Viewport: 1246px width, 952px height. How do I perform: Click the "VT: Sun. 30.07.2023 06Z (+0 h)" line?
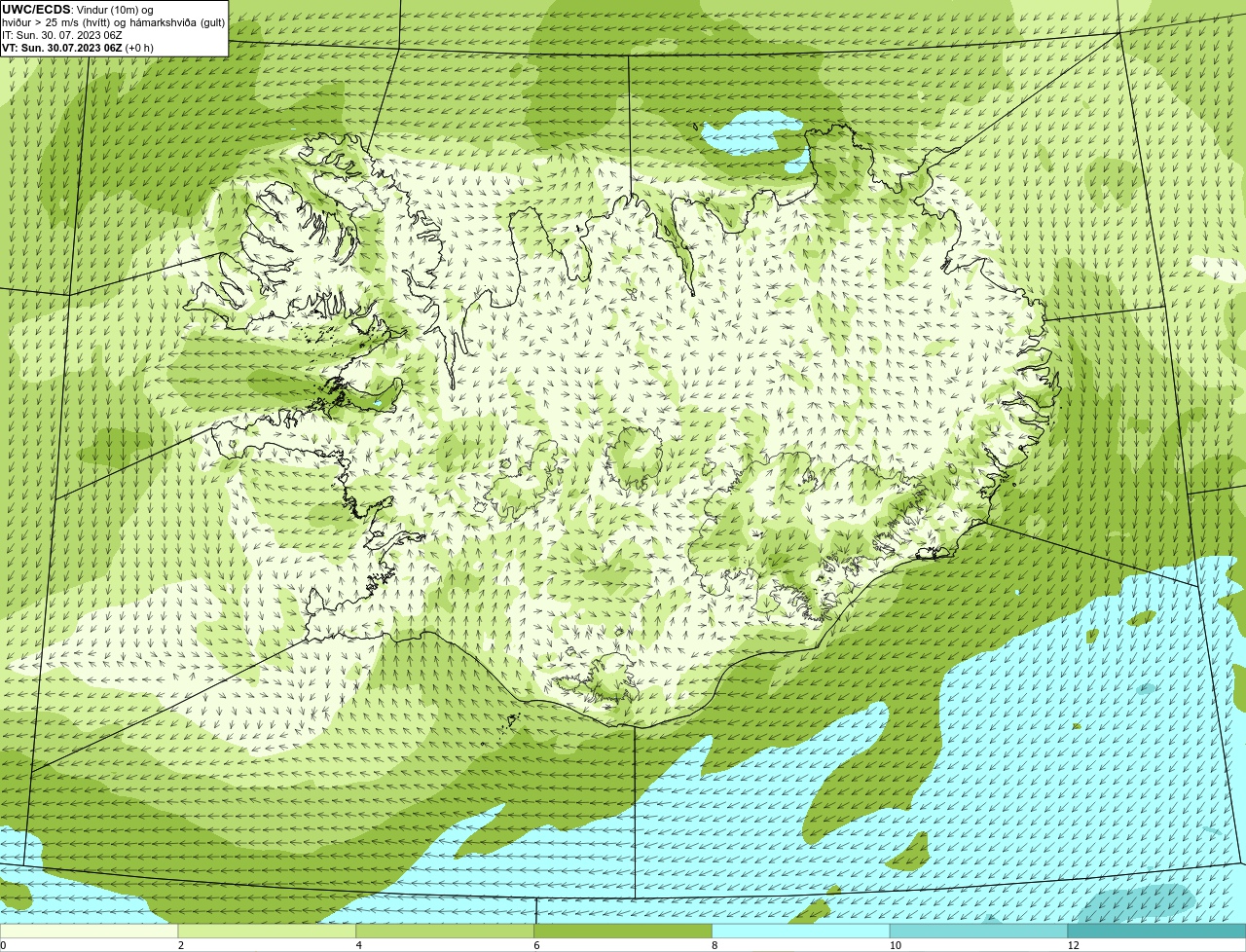[78, 47]
